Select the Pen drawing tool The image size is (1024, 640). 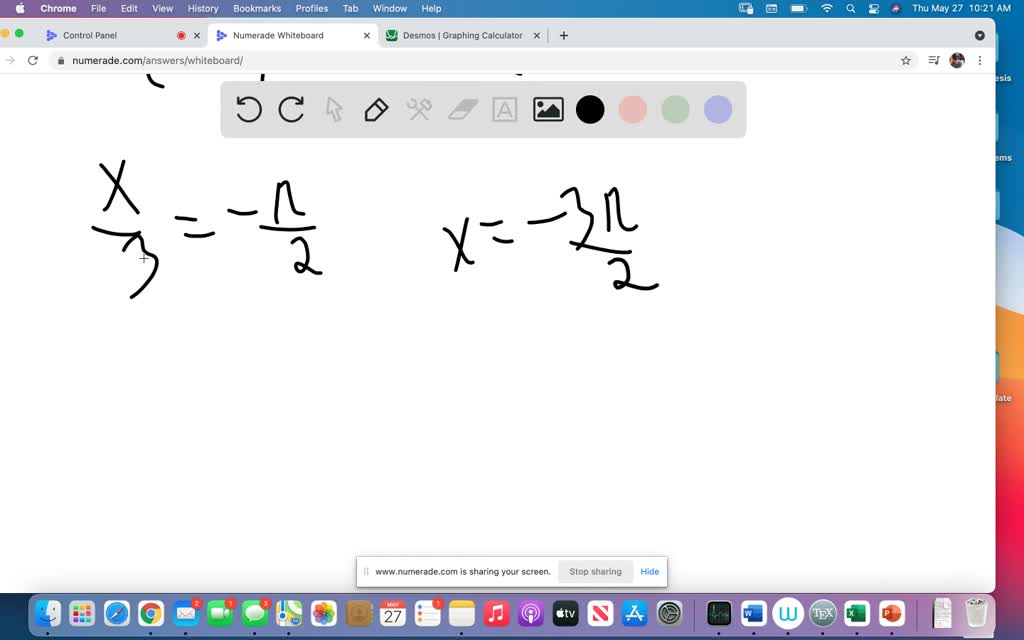[x=376, y=110]
